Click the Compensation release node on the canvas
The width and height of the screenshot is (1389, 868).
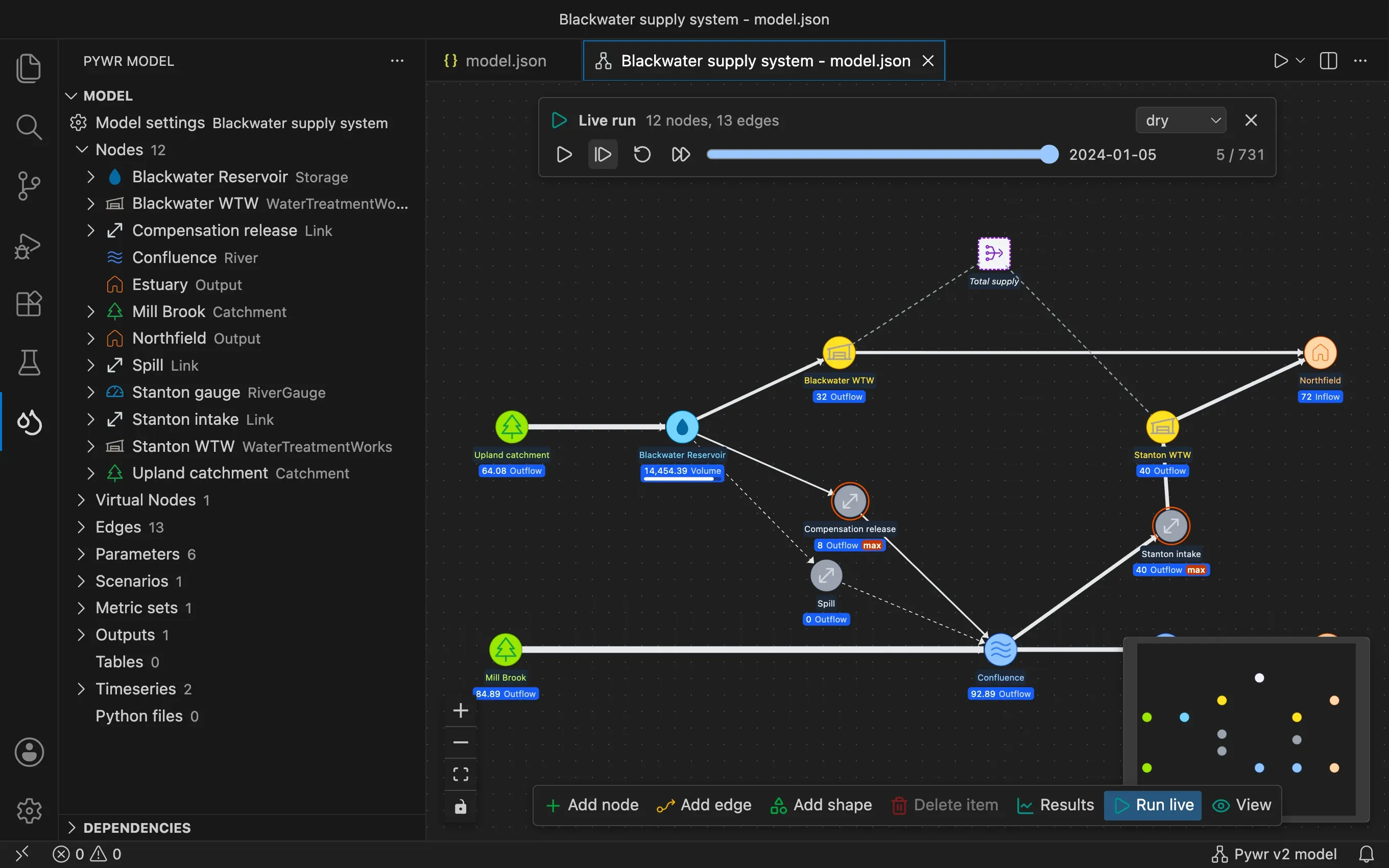(x=849, y=501)
